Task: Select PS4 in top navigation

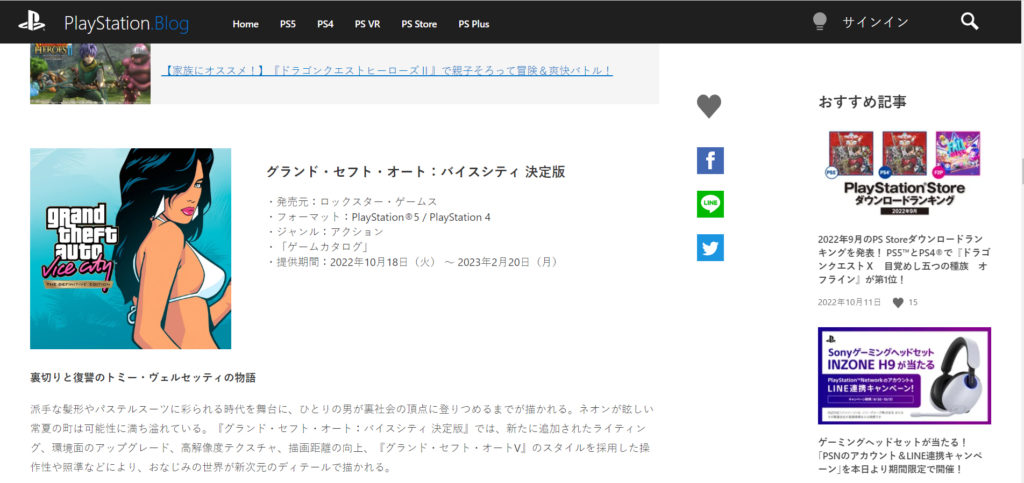Action: (x=326, y=23)
